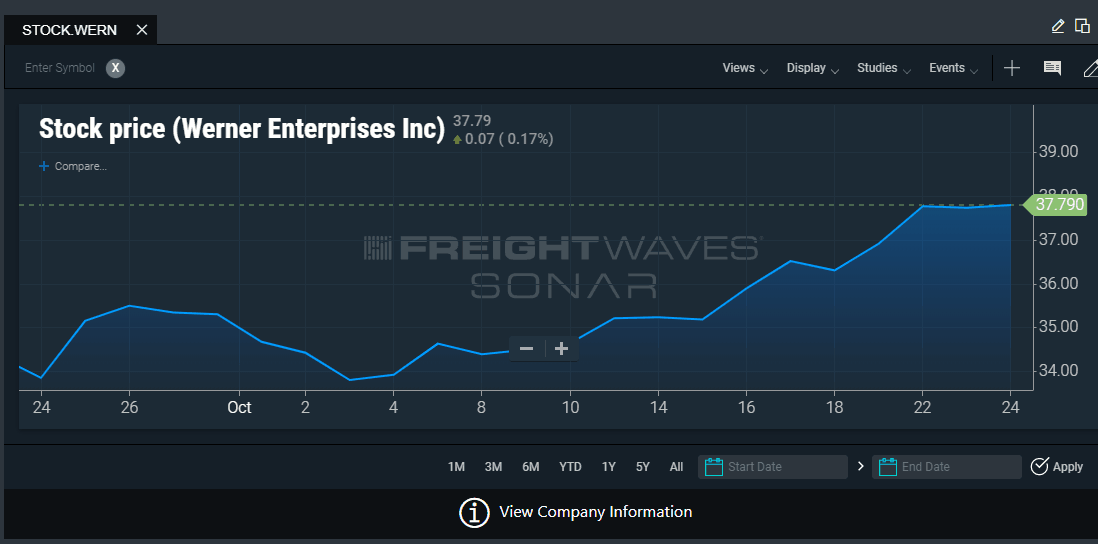This screenshot has height=544, width=1098.
Task: Open the Start Date calendar icon
Action: coord(714,467)
